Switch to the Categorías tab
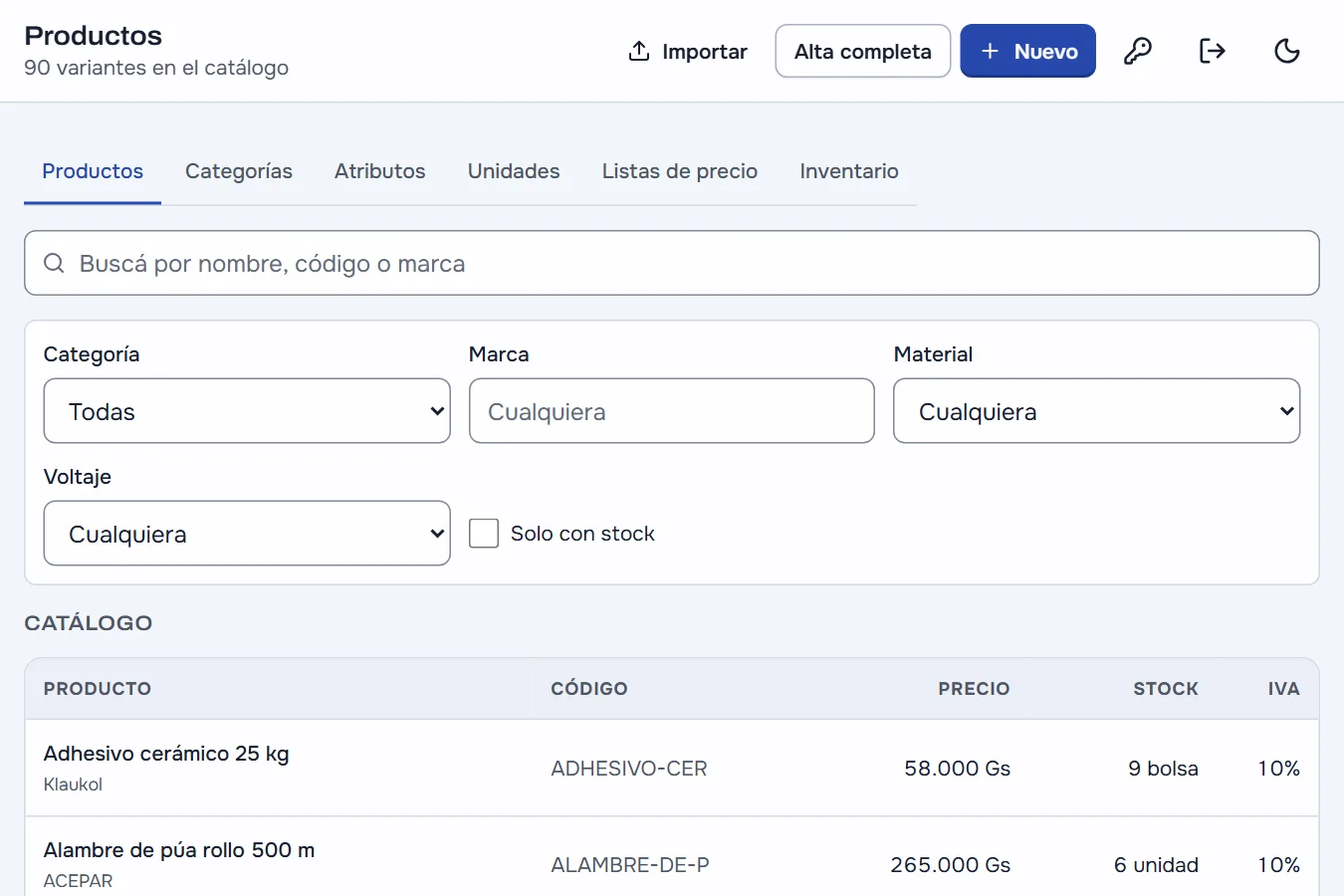Screen dimensions: 1344x896 239,171
